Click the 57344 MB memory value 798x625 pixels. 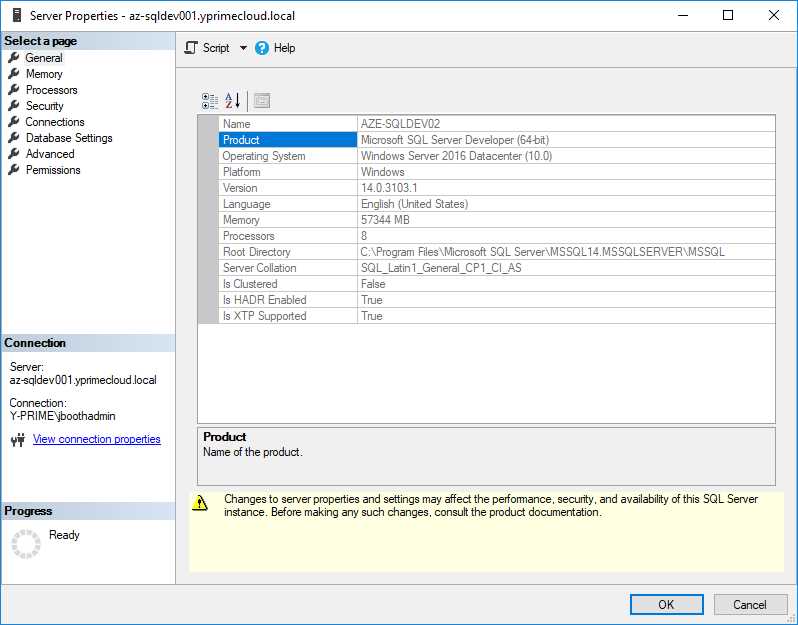click(385, 220)
